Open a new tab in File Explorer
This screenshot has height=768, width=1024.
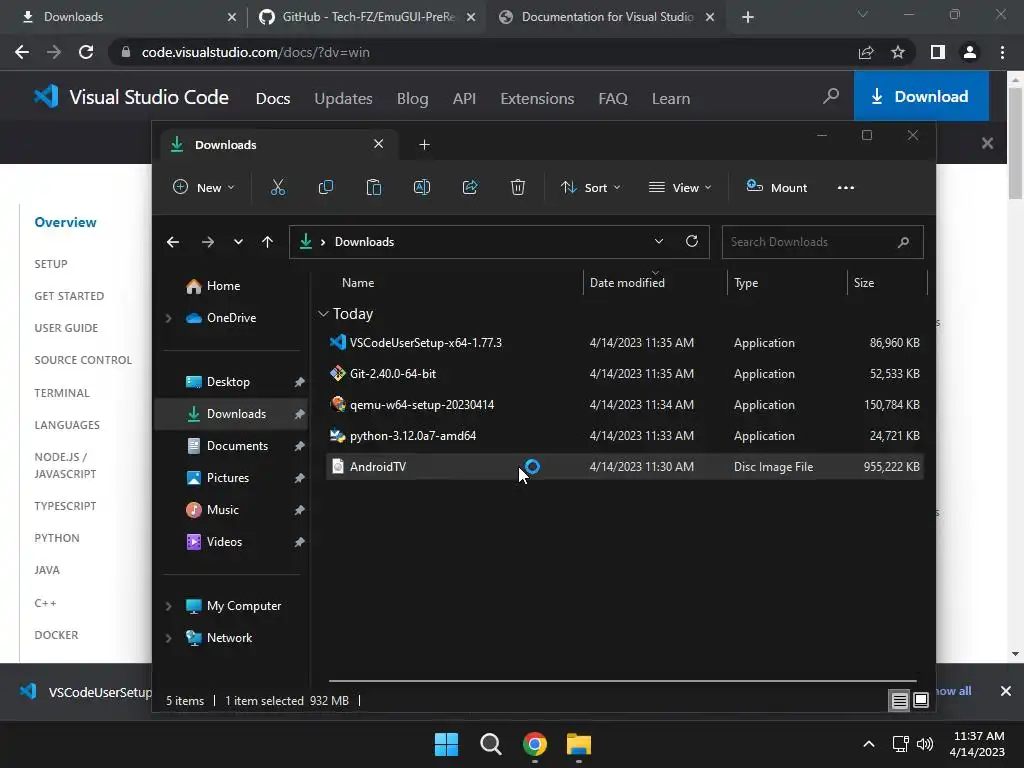point(424,144)
